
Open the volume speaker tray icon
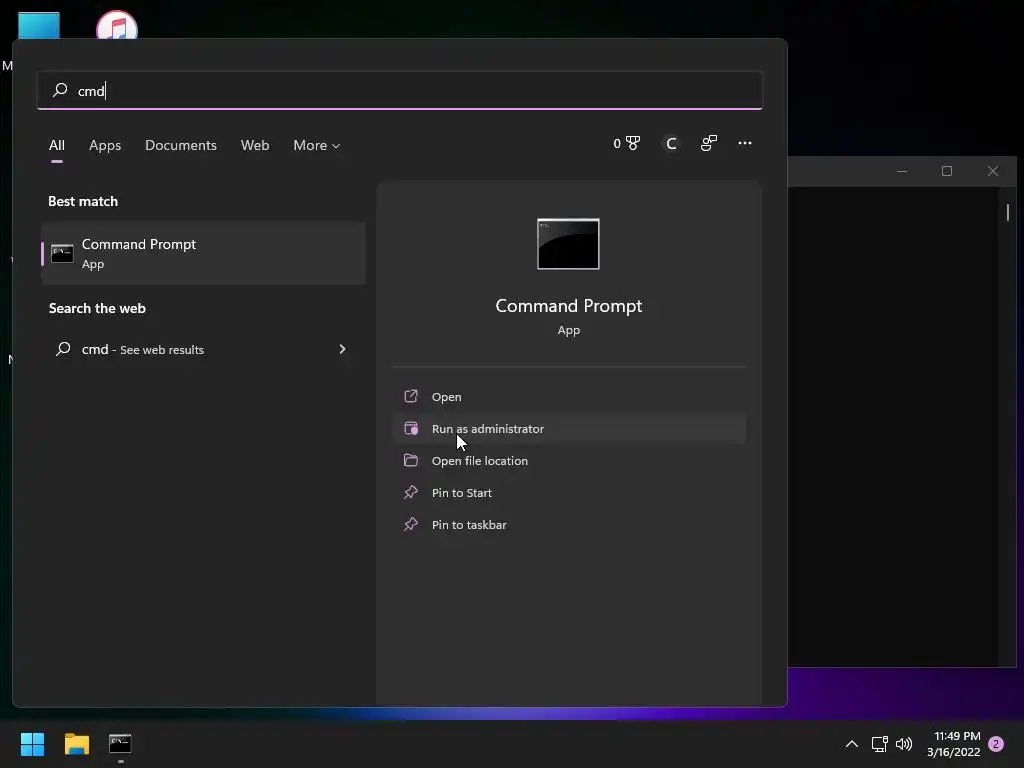click(904, 744)
